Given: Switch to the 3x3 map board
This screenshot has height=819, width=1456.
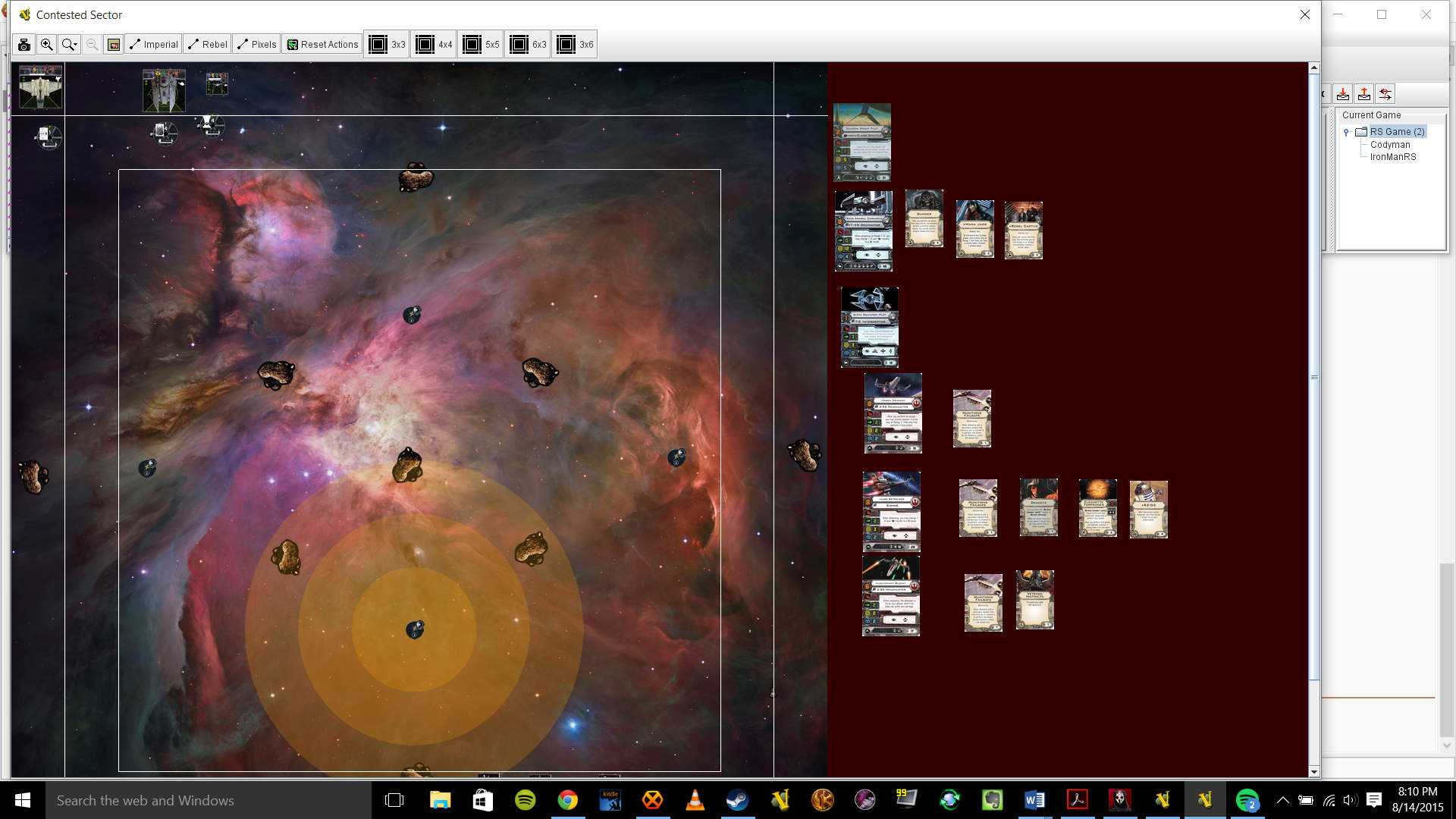Looking at the screenshot, I should coord(387,45).
